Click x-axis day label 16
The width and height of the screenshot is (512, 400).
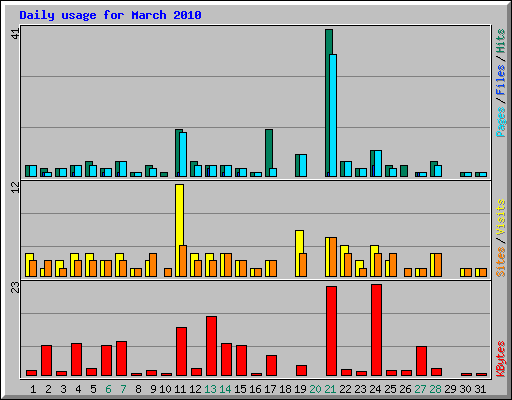pyautogui.click(x=255, y=389)
